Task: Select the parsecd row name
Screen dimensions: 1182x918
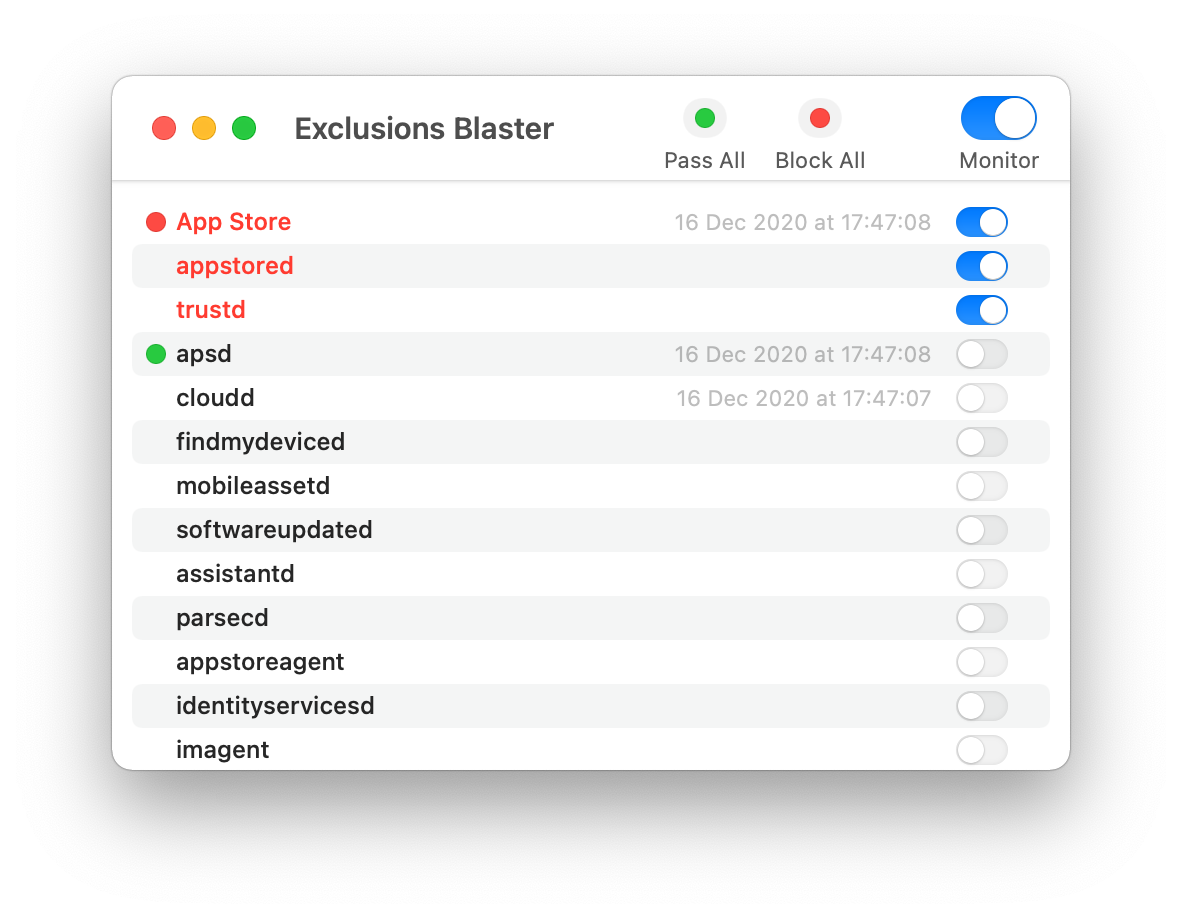Action: pos(222,618)
